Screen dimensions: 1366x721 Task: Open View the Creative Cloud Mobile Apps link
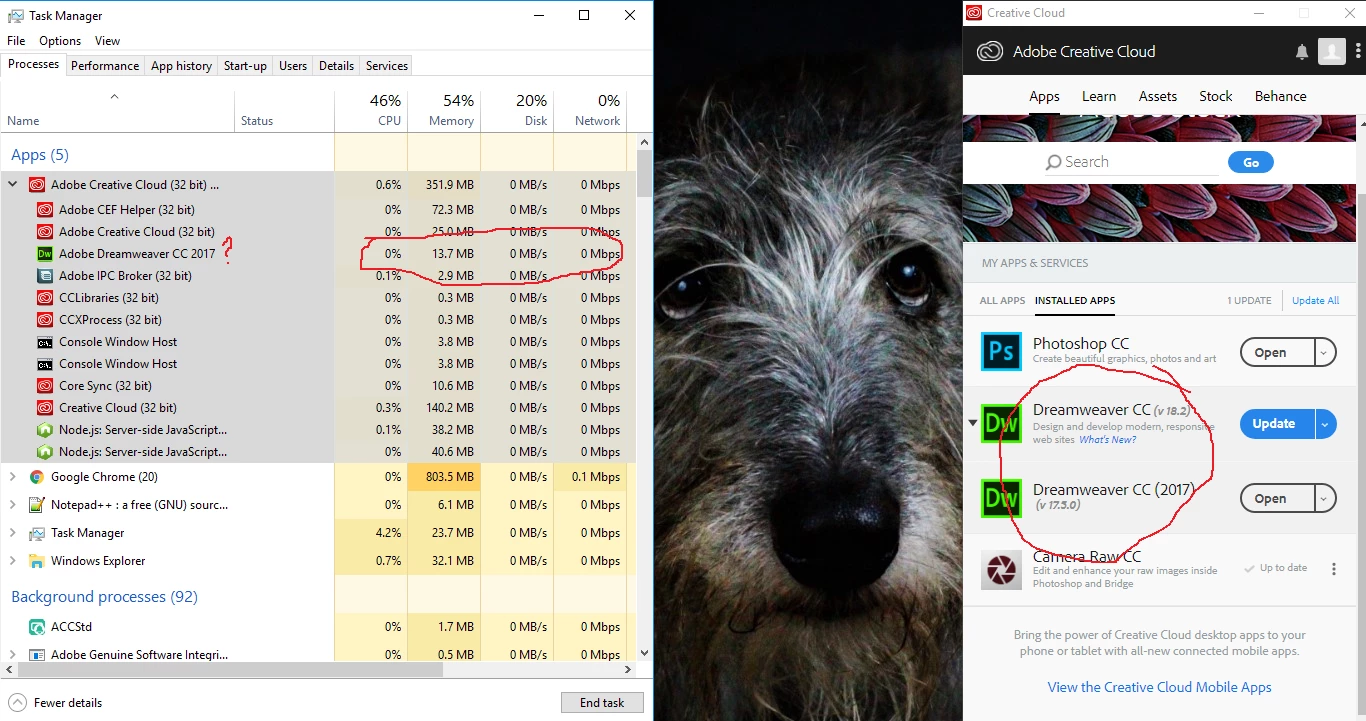click(1159, 687)
